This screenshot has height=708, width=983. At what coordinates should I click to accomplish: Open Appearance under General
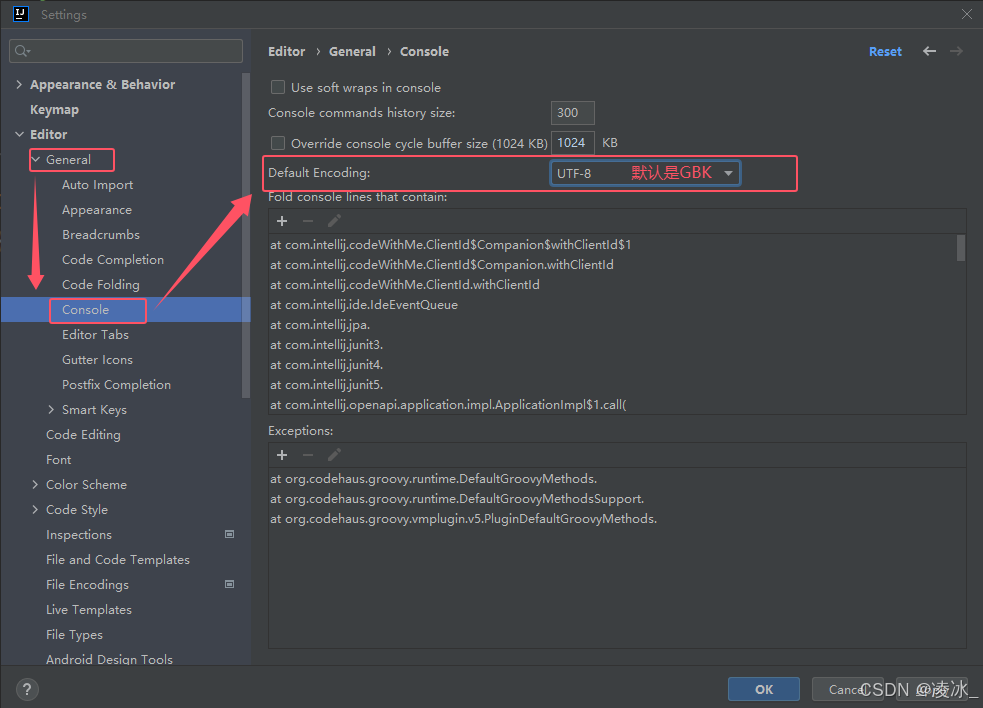[97, 210]
